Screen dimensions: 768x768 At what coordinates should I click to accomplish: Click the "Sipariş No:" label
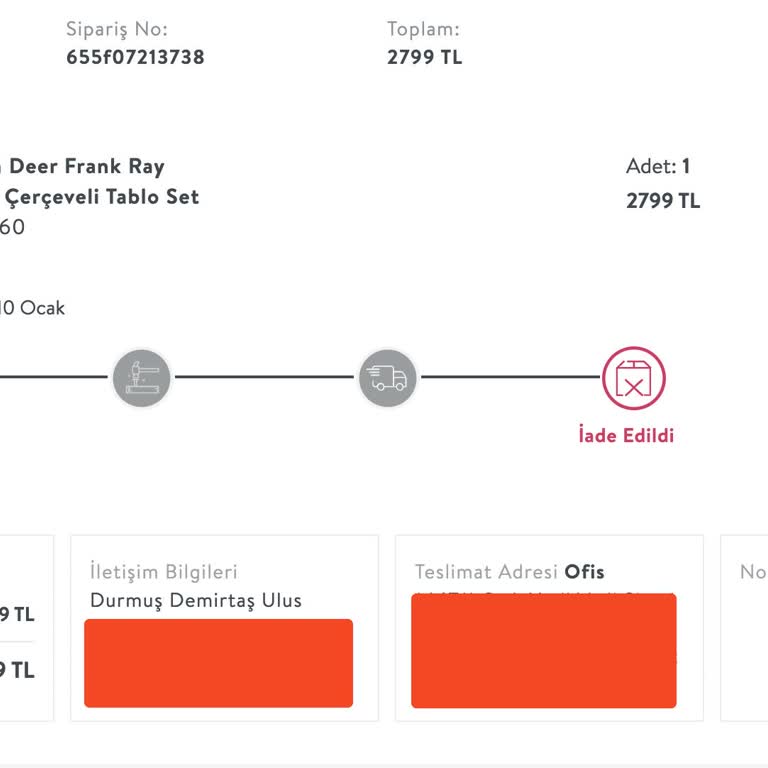117,29
